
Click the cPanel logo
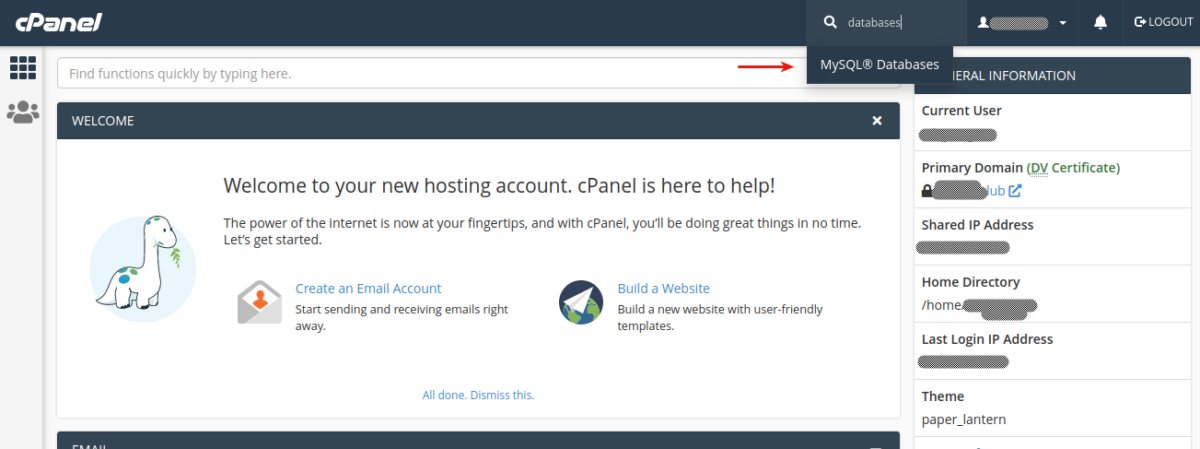click(57, 21)
